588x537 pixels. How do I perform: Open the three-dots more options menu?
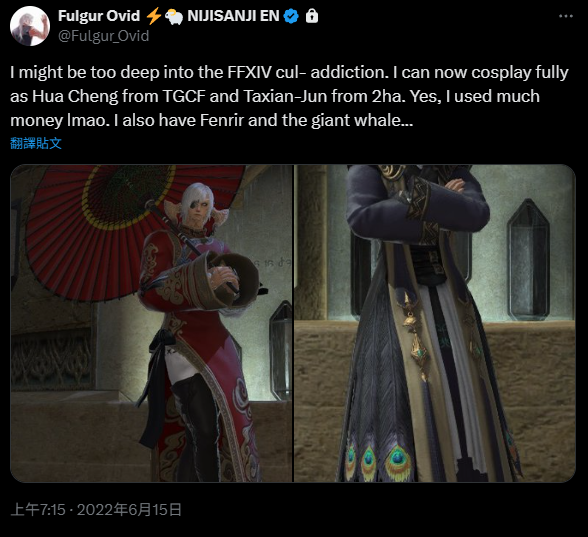pyautogui.click(x=566, y=16)
